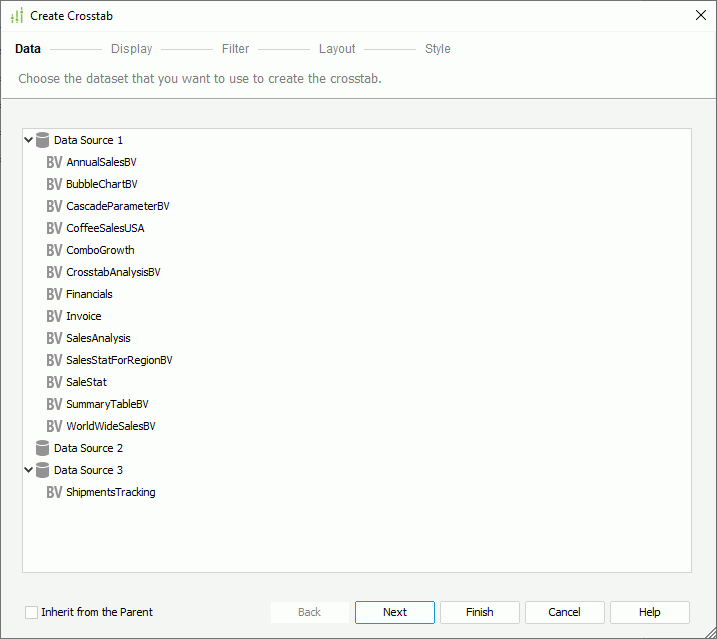Open Help for the crosstab wizard
Screen dimensions: 717x639
point(650,612)
